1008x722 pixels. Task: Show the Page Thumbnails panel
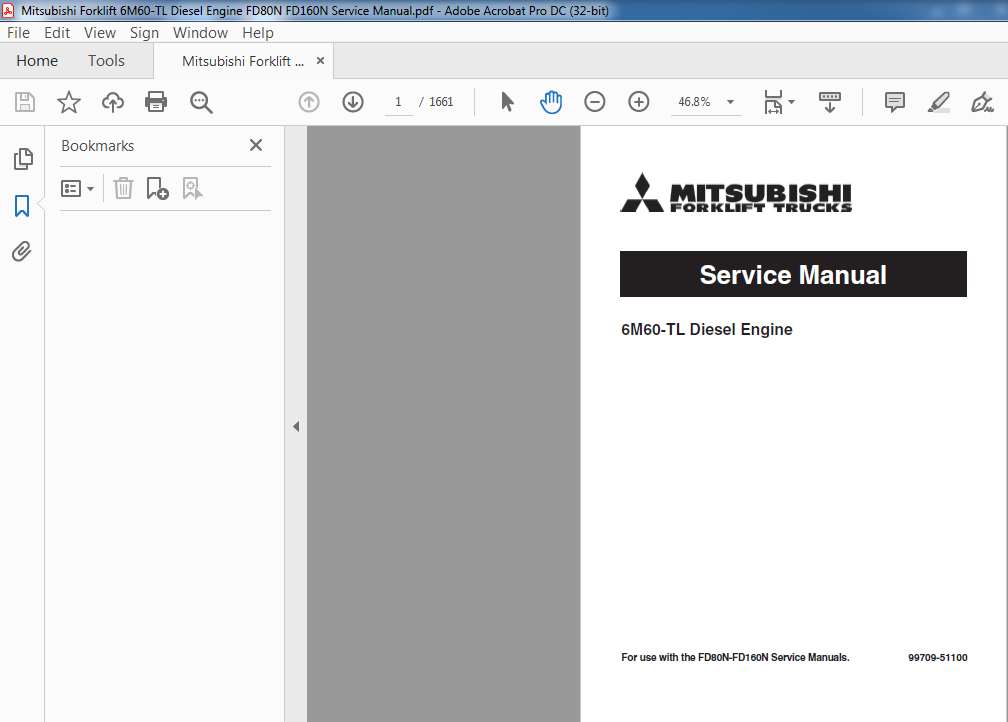22,159
